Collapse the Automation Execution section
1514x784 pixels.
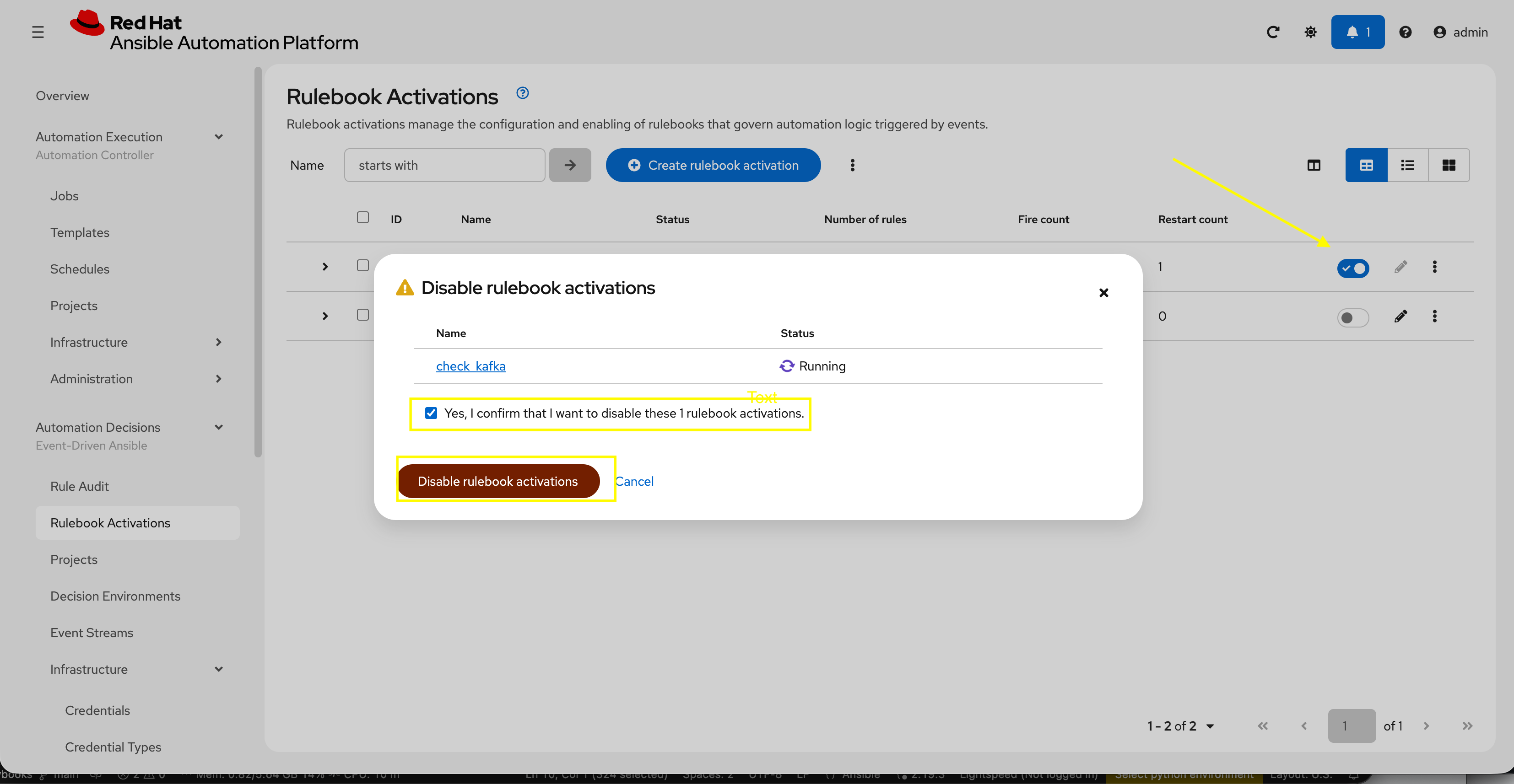pos(218,136)
